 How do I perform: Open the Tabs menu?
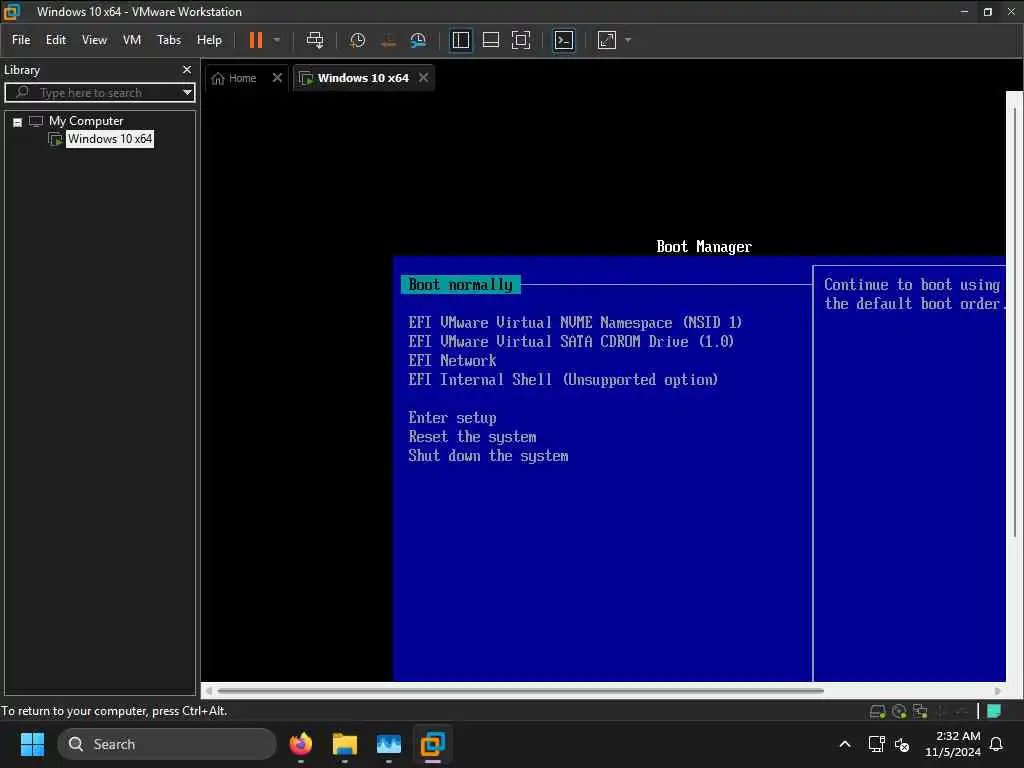[169, 40]
